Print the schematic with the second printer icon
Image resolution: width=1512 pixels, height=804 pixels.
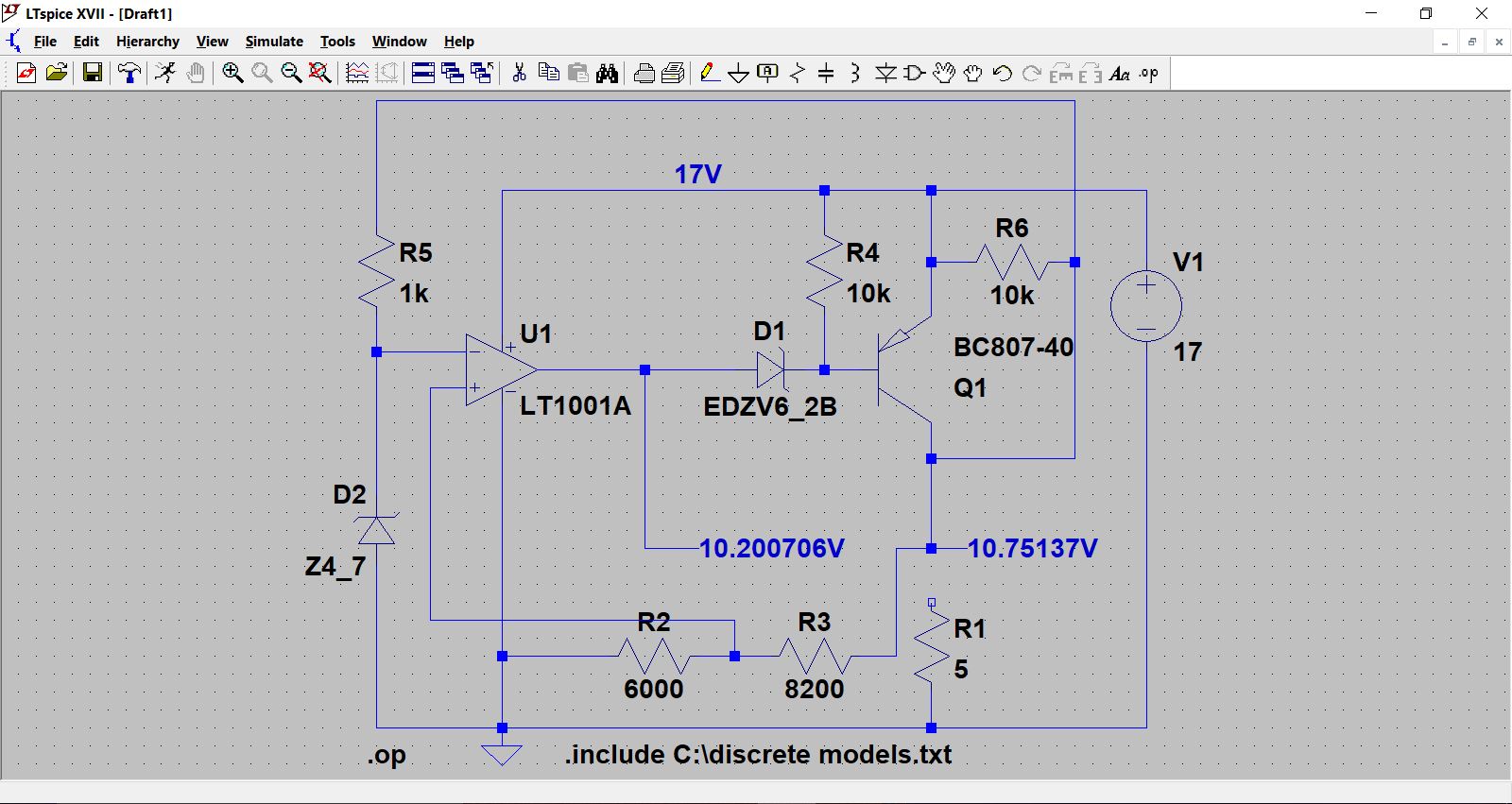click(674, 73)
